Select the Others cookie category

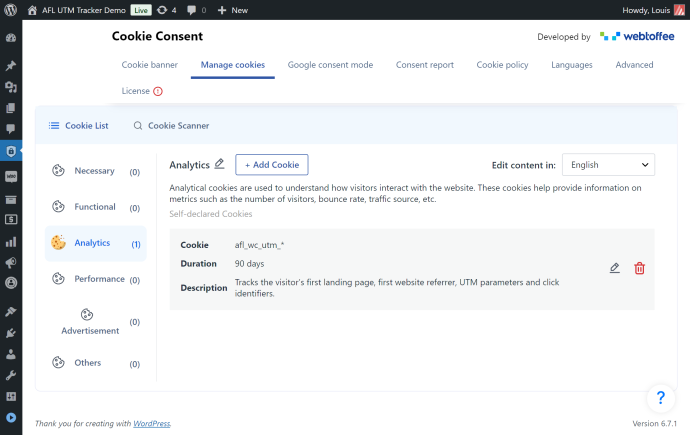coord(95,363)
